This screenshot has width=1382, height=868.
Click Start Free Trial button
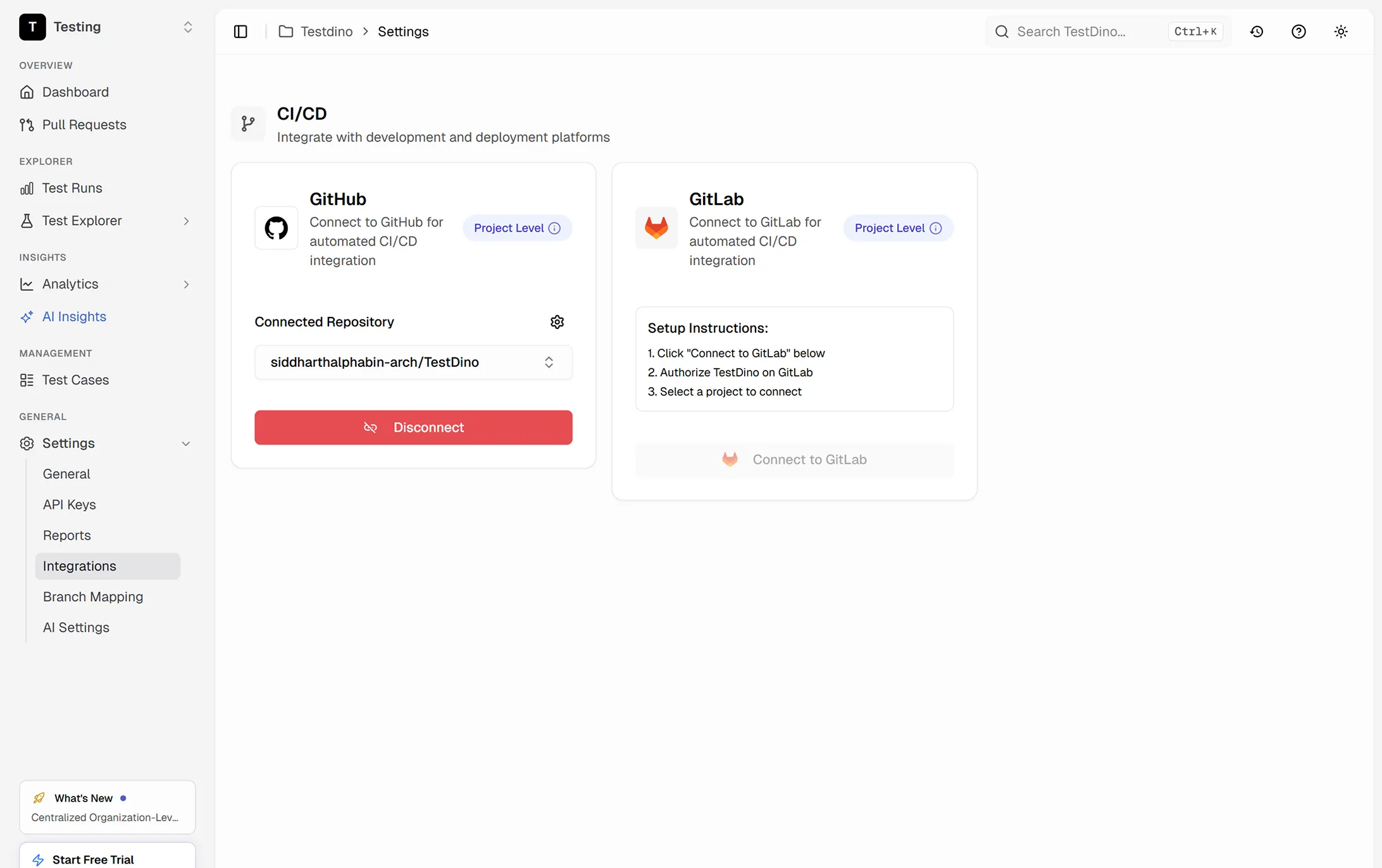point(108,857)
